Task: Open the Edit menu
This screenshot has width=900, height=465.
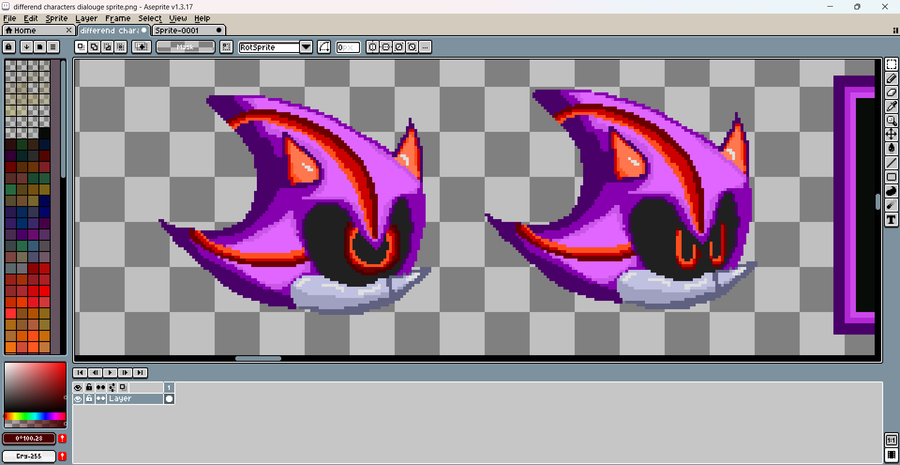Action: pos(30,18)
